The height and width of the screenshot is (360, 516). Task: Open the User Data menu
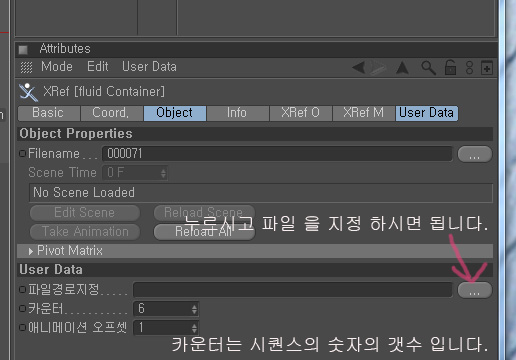tap(149, 67)
